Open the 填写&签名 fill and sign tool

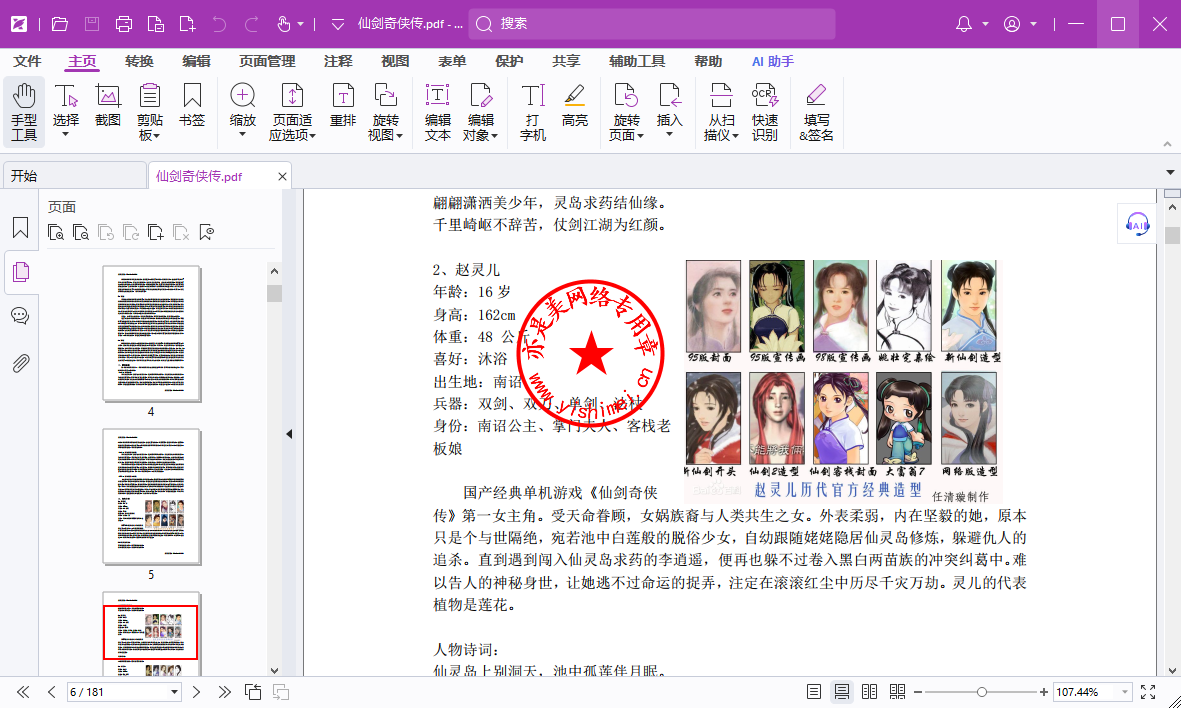[x=816, y=112]
